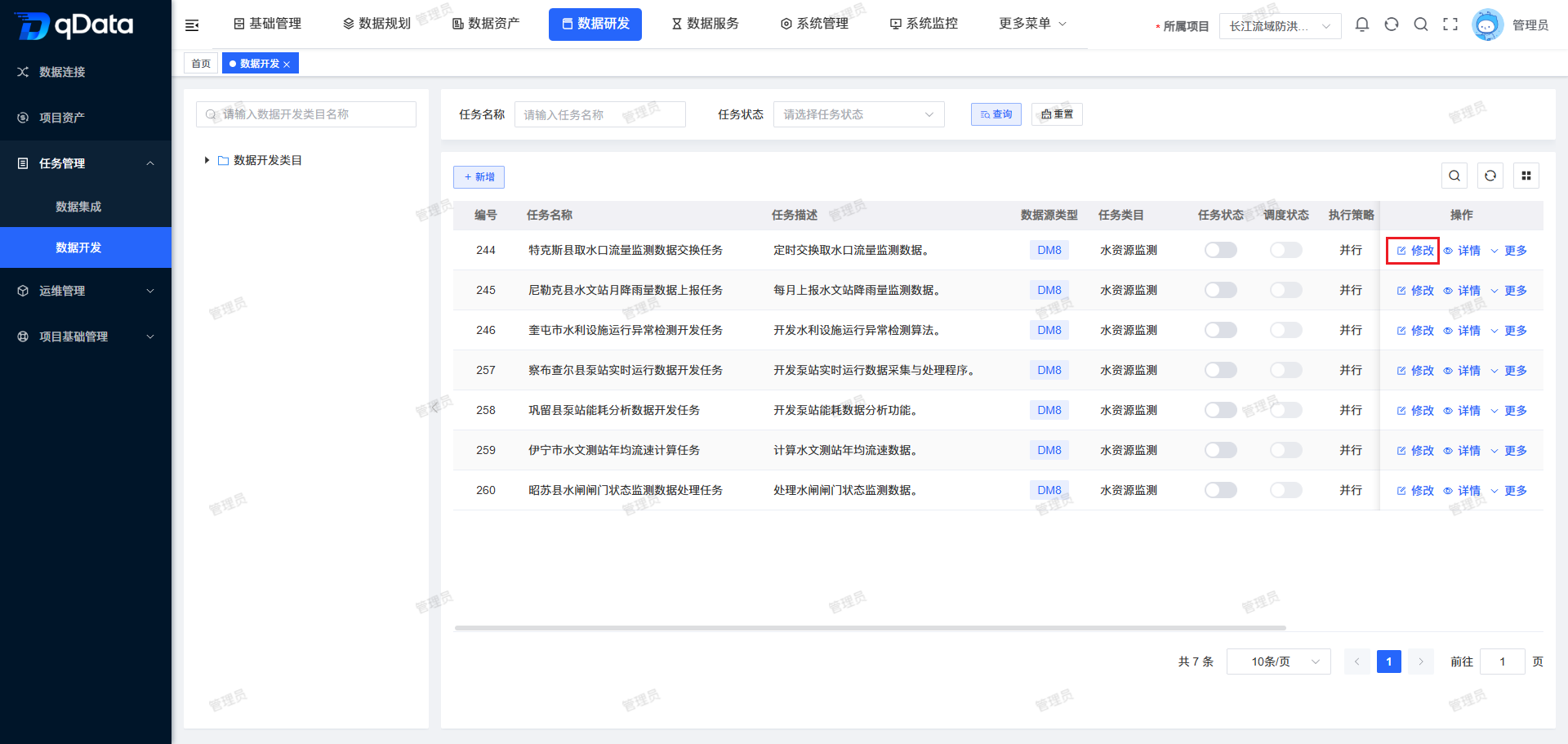1568x744 pixels.
Task: Open 数据资产 top menu
Action: 486,24
